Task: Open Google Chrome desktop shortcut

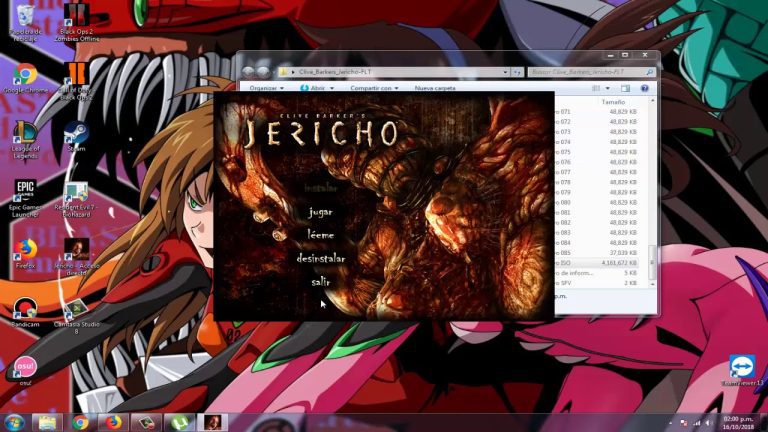Action: (25, 78)
